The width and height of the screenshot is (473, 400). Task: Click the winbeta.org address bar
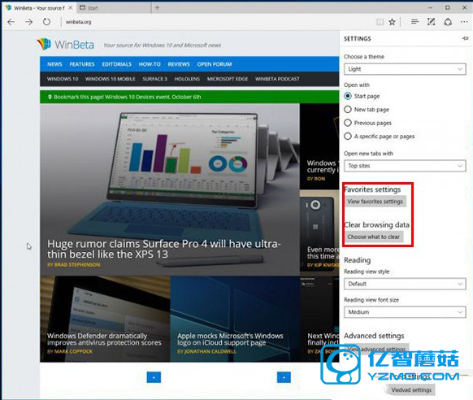pyautogui.click(x=217, y=22)
